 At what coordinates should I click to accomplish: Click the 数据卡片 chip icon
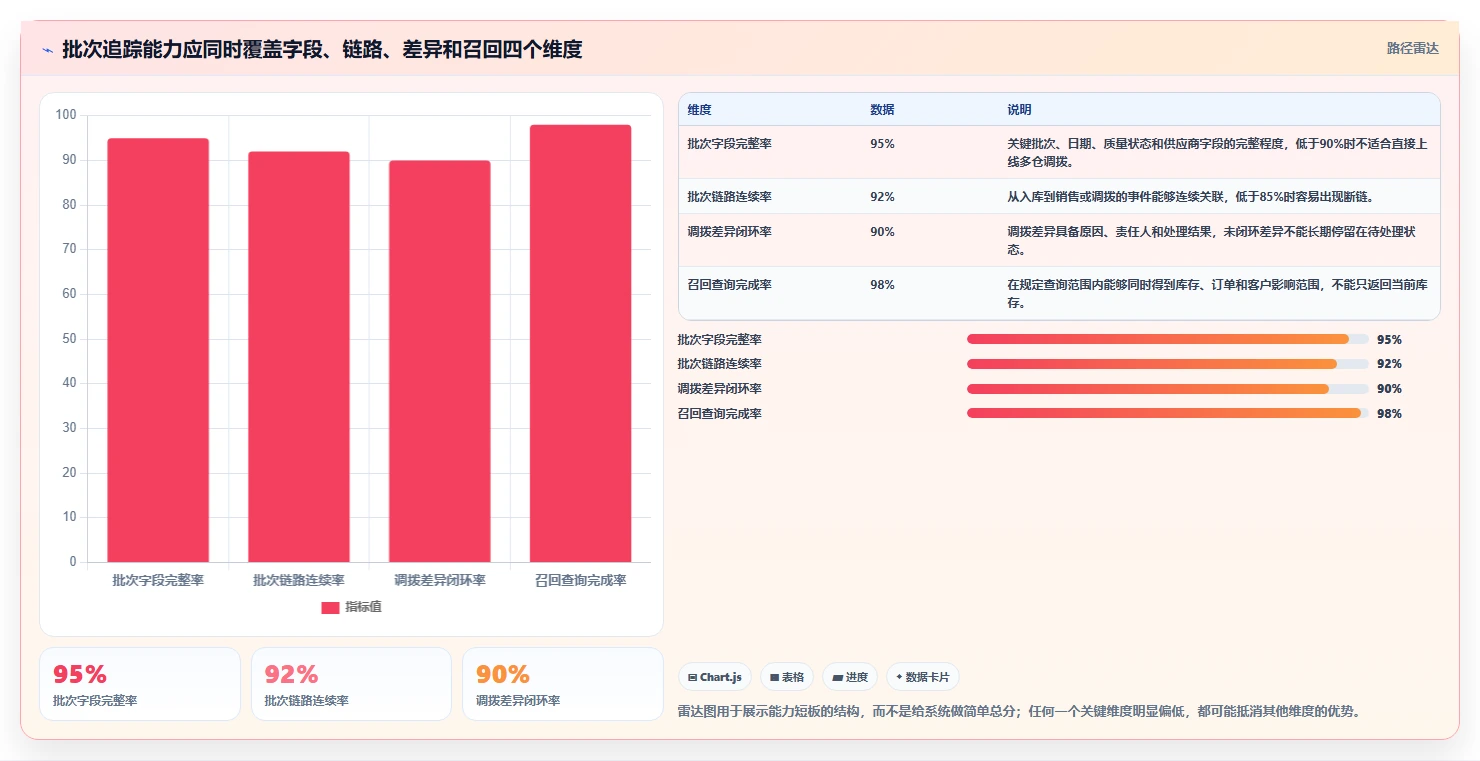(x=899, y=677)
